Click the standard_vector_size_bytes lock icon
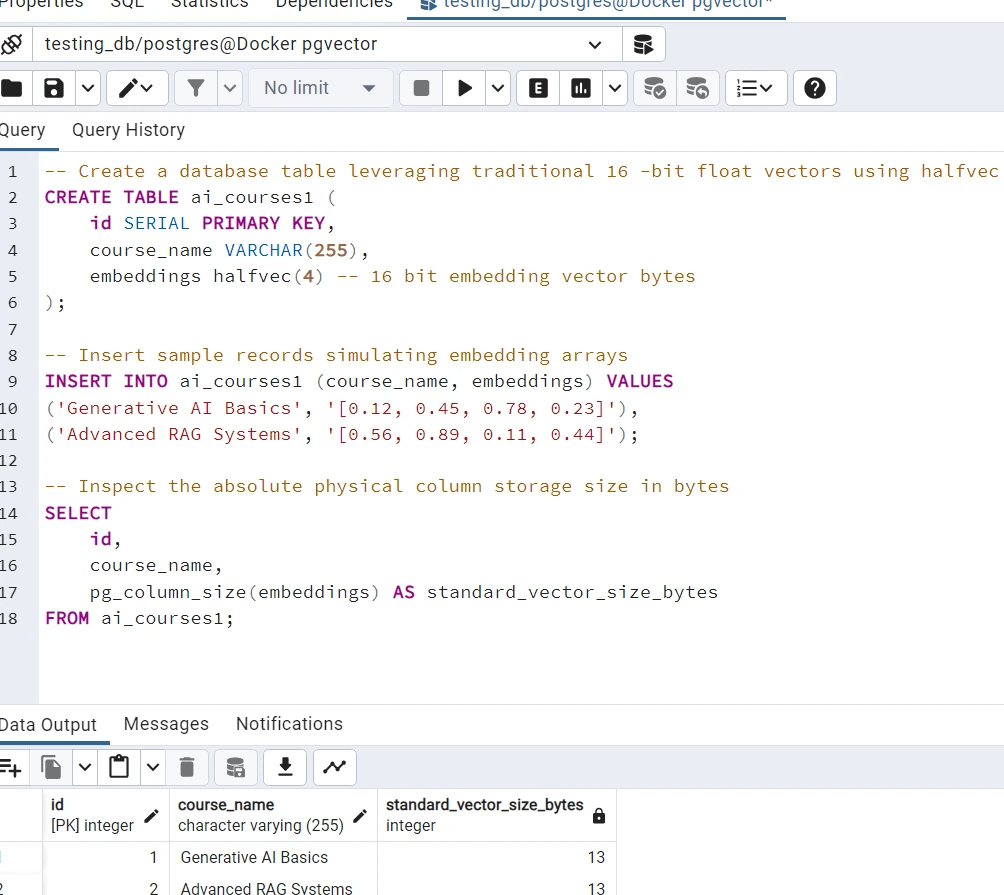The image size is (1004, 895). pyautogui.click(x=599, y=816)
